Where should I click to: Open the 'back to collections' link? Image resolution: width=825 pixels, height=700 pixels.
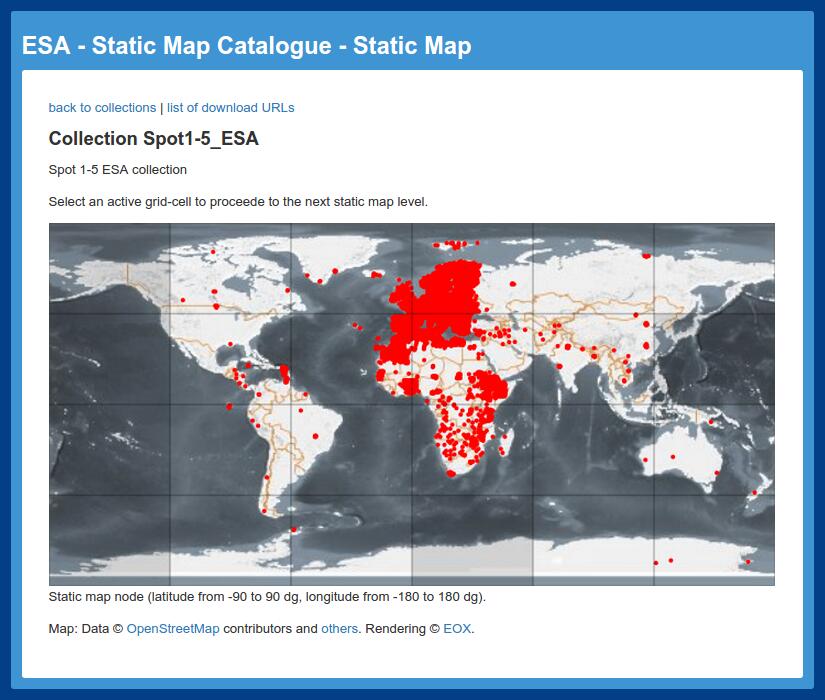[102, 107]
